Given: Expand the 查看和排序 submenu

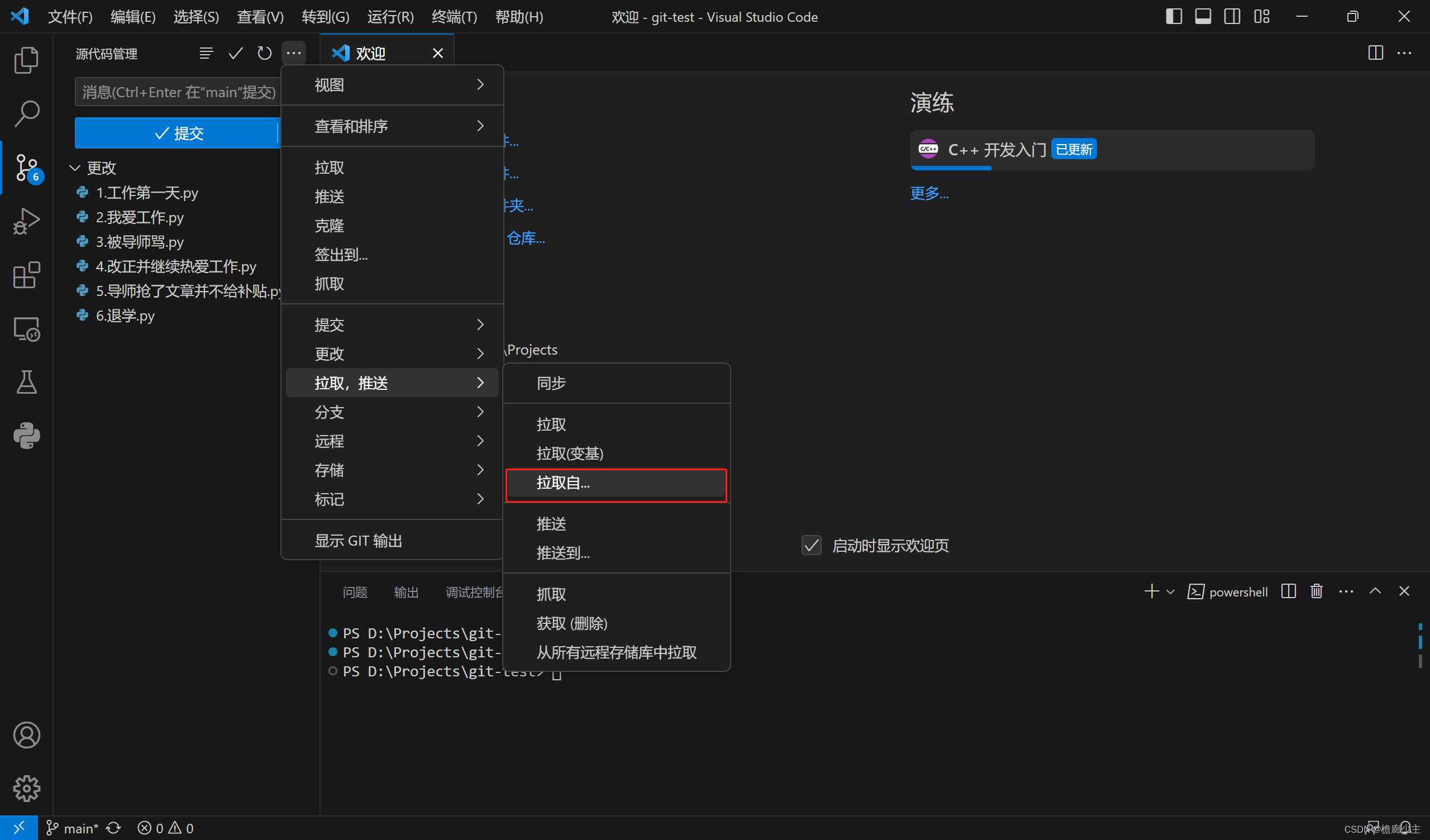Looking at the screenshot, I should [x=392, y=126].
